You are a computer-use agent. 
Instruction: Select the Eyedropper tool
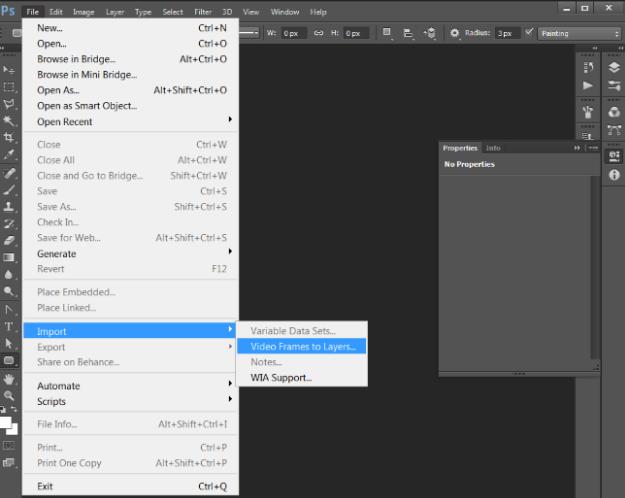pyautogui.click(x=8, y=155)
